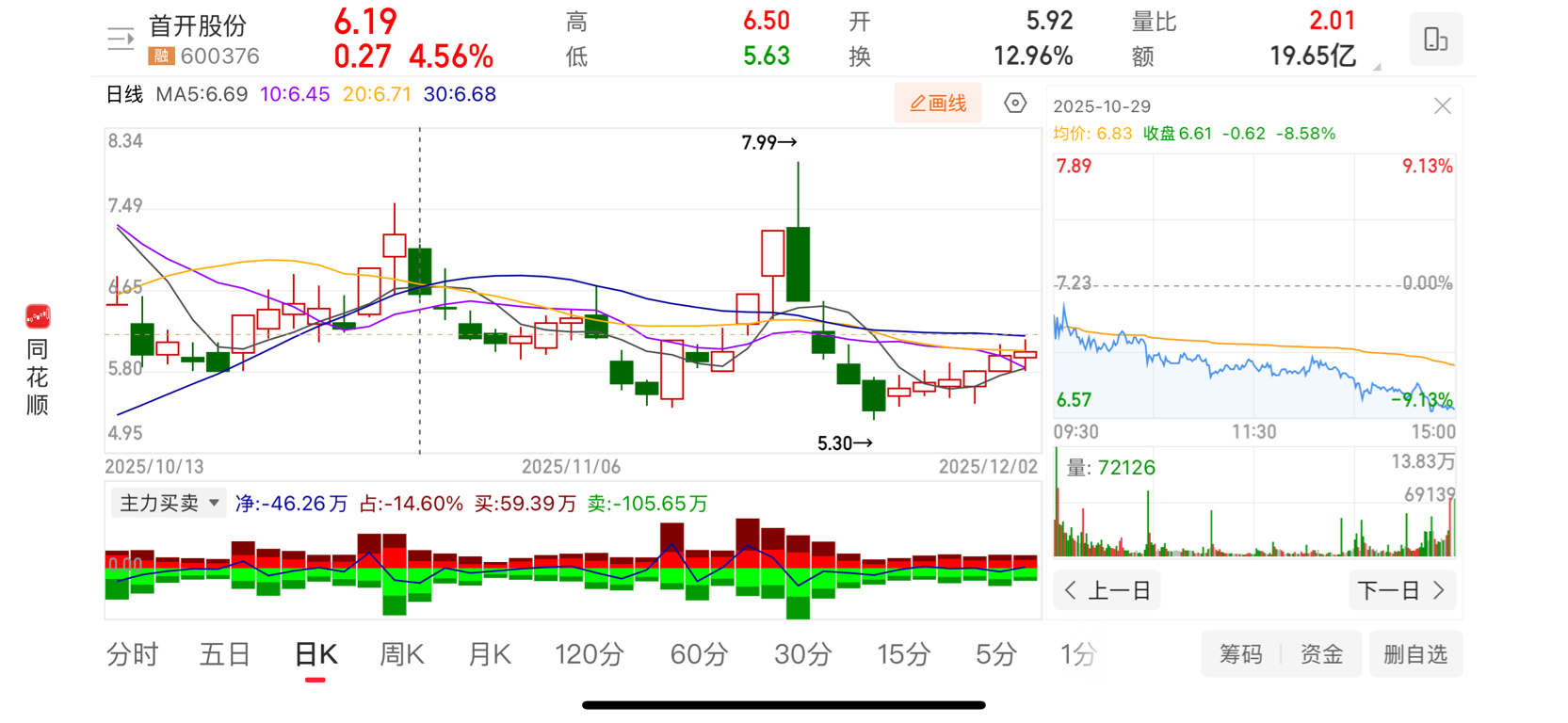Tap the 融 margin trading badge
Image resolution: width=1568 pixels, height=723 pixels.
(161, 56)
